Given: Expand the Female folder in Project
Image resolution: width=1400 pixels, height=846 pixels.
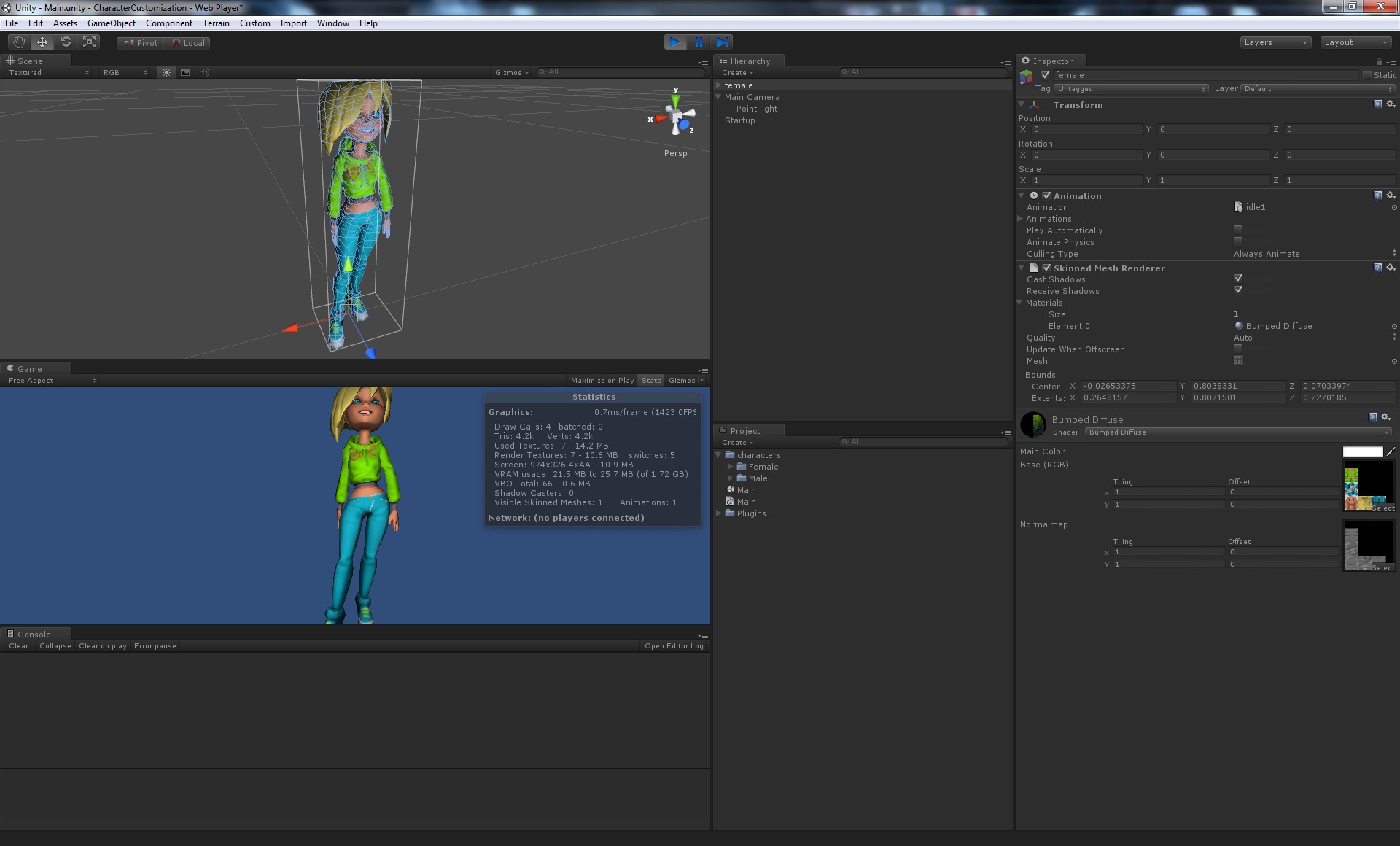Looking at the screenshot, I should pos(730,466).
